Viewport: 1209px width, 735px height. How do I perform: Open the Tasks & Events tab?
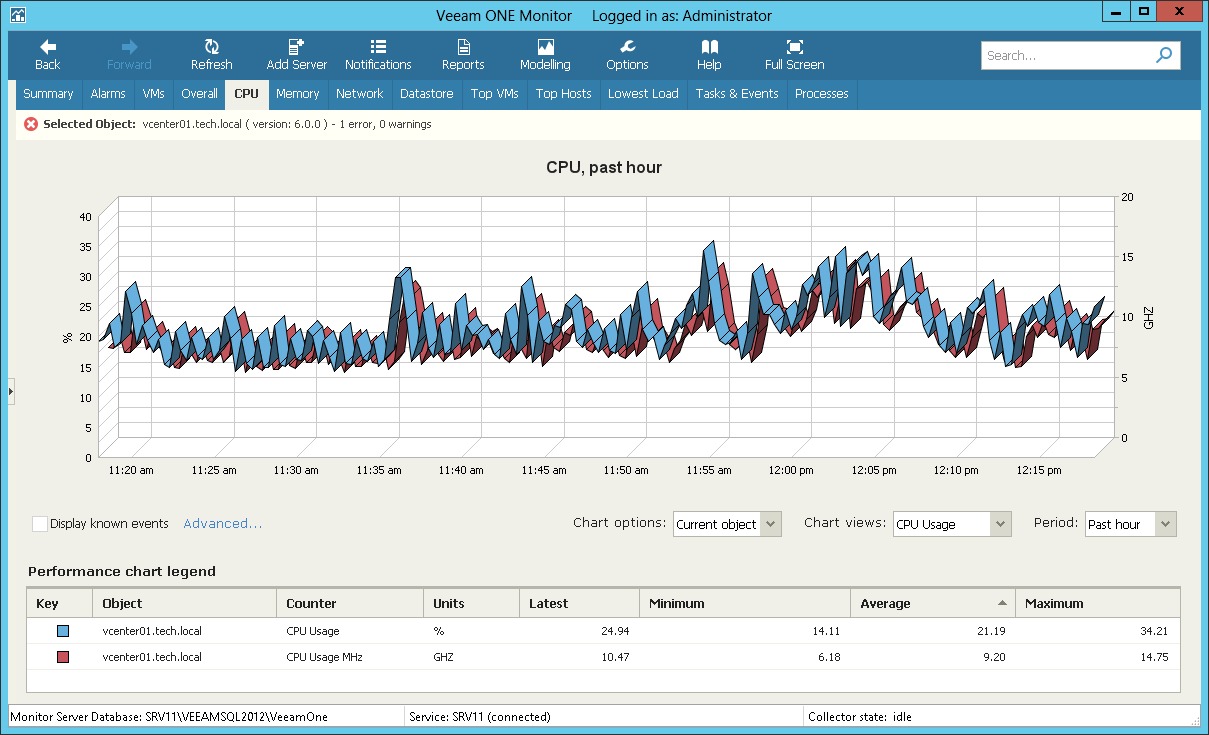click(x=736, y=94)
